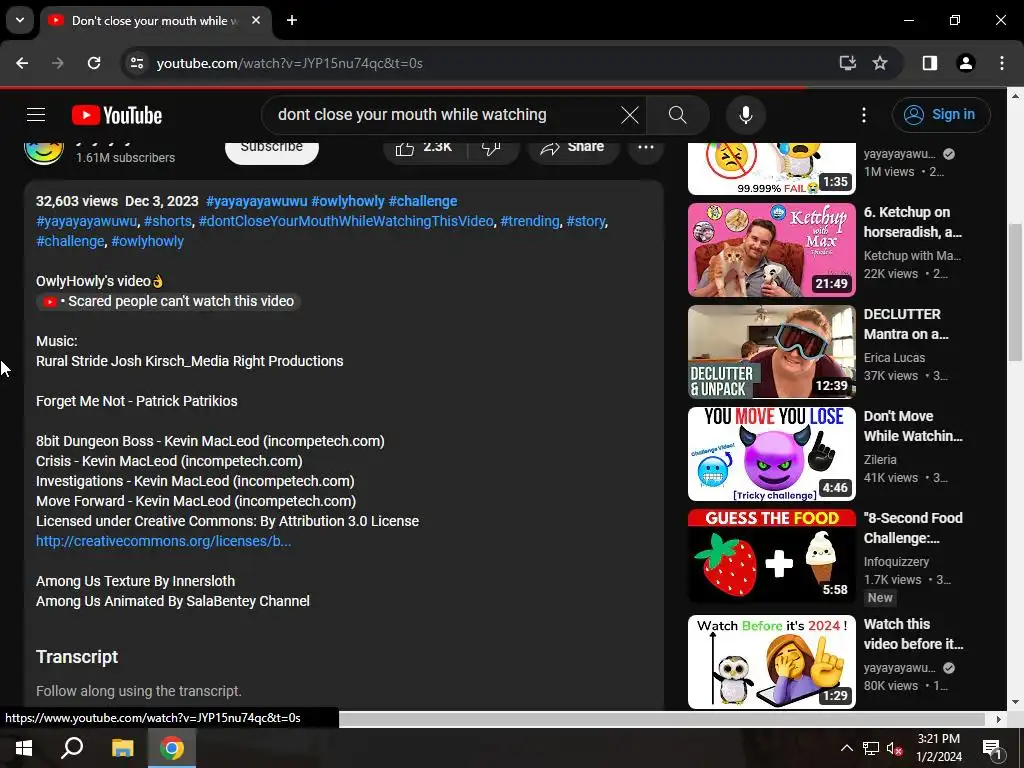Viewport: 1024px width, 768px height.
Task: Open the 99.999% FAIL video thumbnail
Action: pyautogui.click(x=771, y=168)
